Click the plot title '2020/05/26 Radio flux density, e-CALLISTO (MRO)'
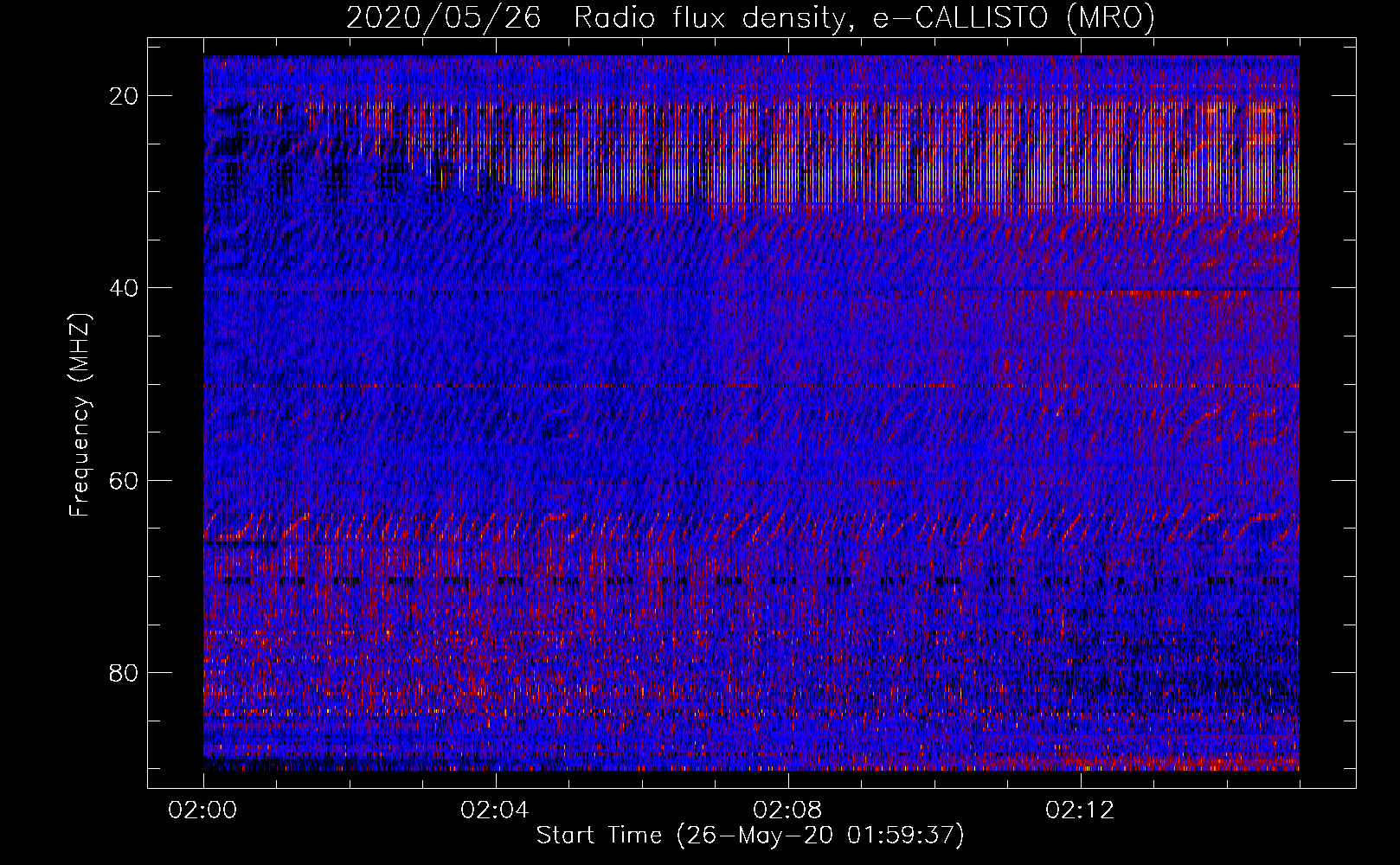This screenshot has height=865, width=1400. [750, 17]
